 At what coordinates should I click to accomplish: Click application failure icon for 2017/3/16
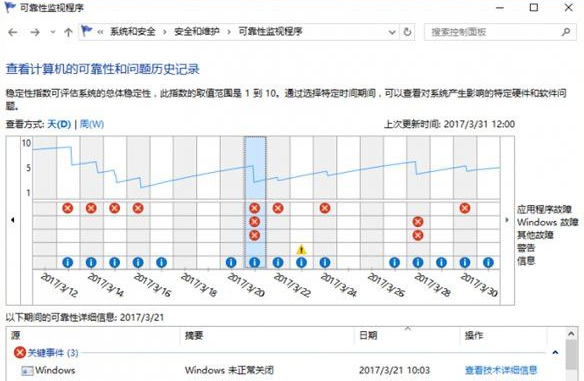tap(138, 208)
